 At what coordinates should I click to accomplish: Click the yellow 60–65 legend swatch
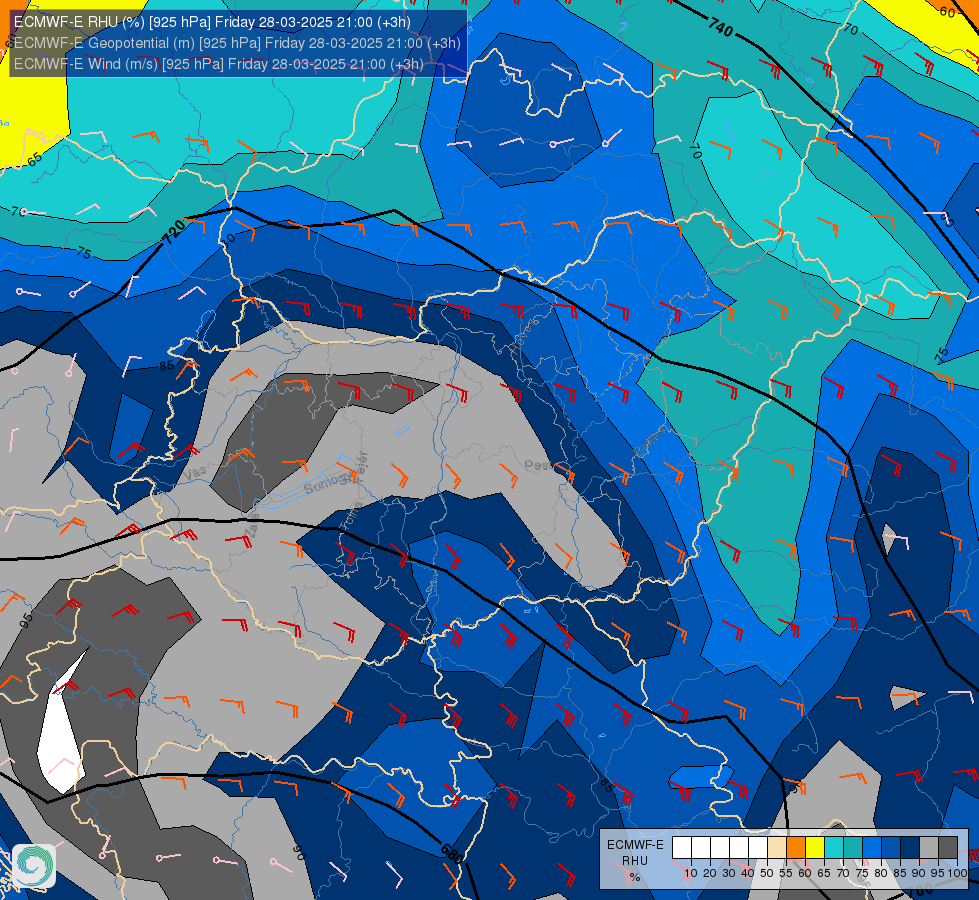click(x=815, y=848)
